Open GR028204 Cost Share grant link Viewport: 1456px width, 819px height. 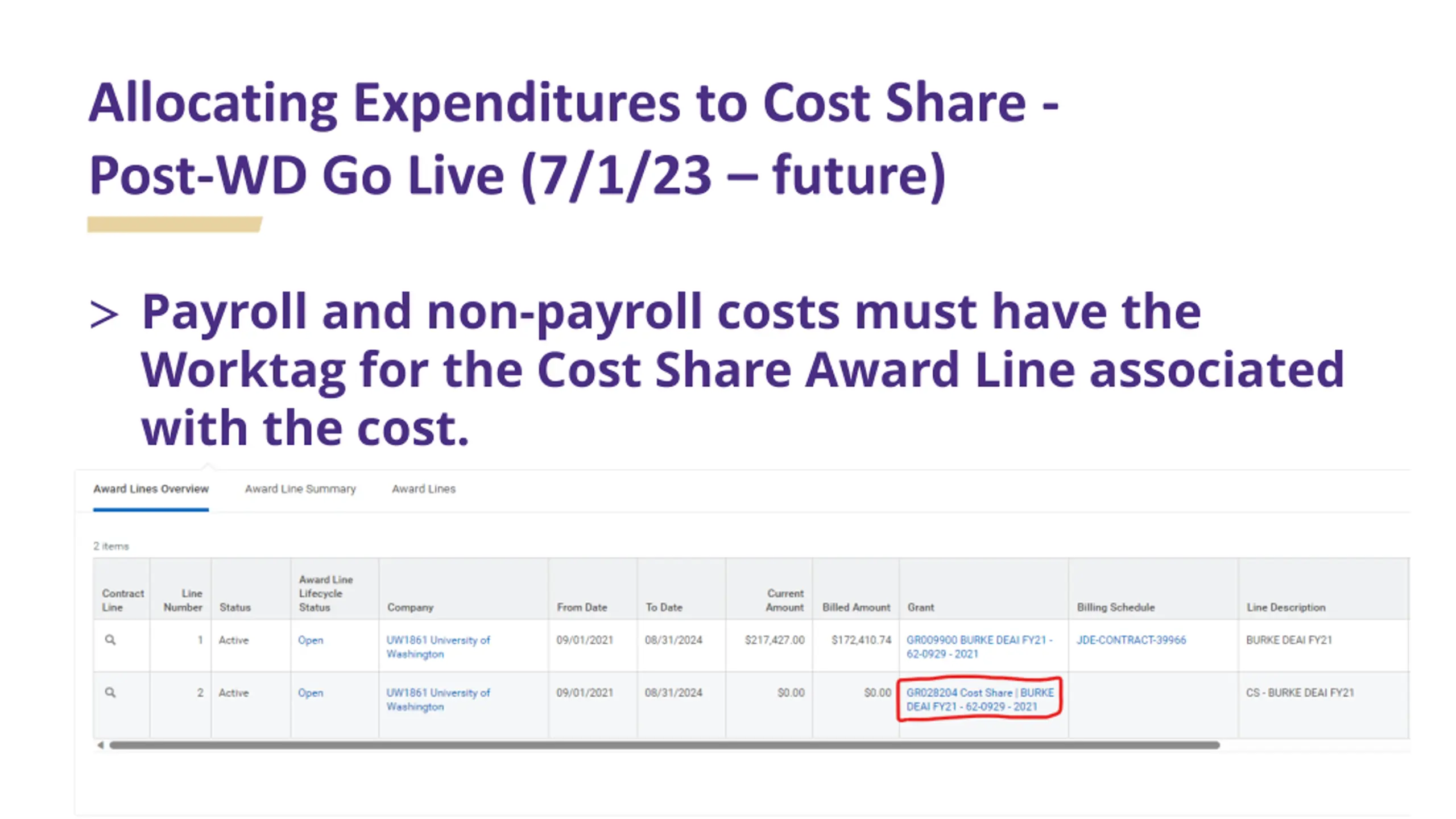click(x=979, y=700)
